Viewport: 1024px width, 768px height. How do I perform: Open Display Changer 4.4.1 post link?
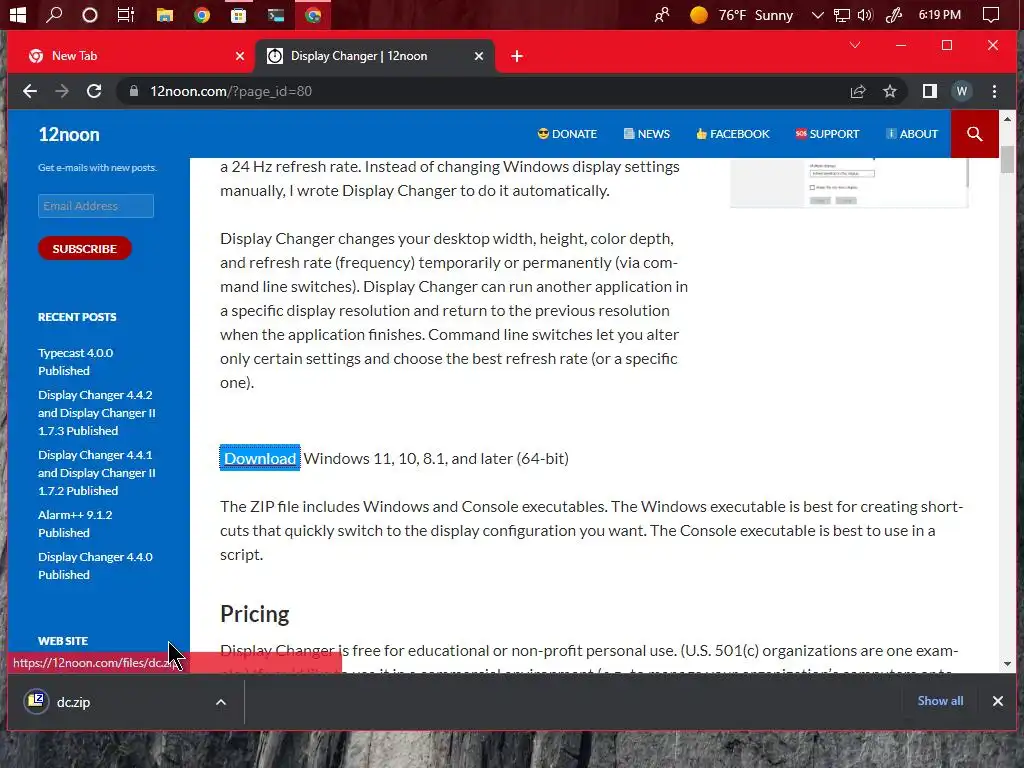[97, 473]
